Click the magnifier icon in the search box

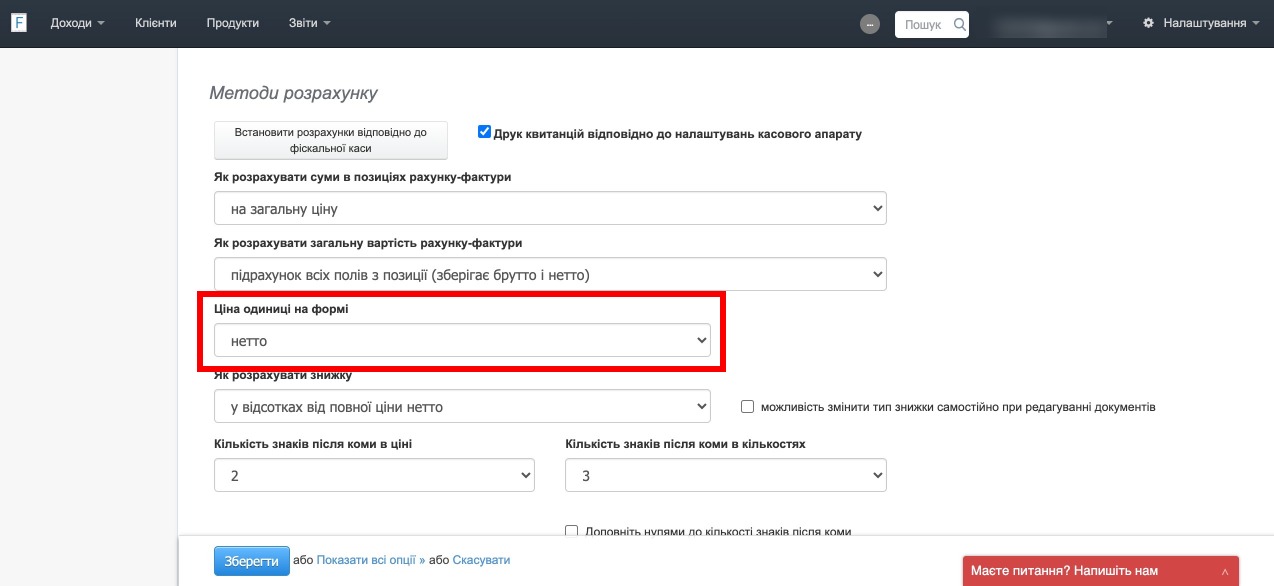coord(959,24)
